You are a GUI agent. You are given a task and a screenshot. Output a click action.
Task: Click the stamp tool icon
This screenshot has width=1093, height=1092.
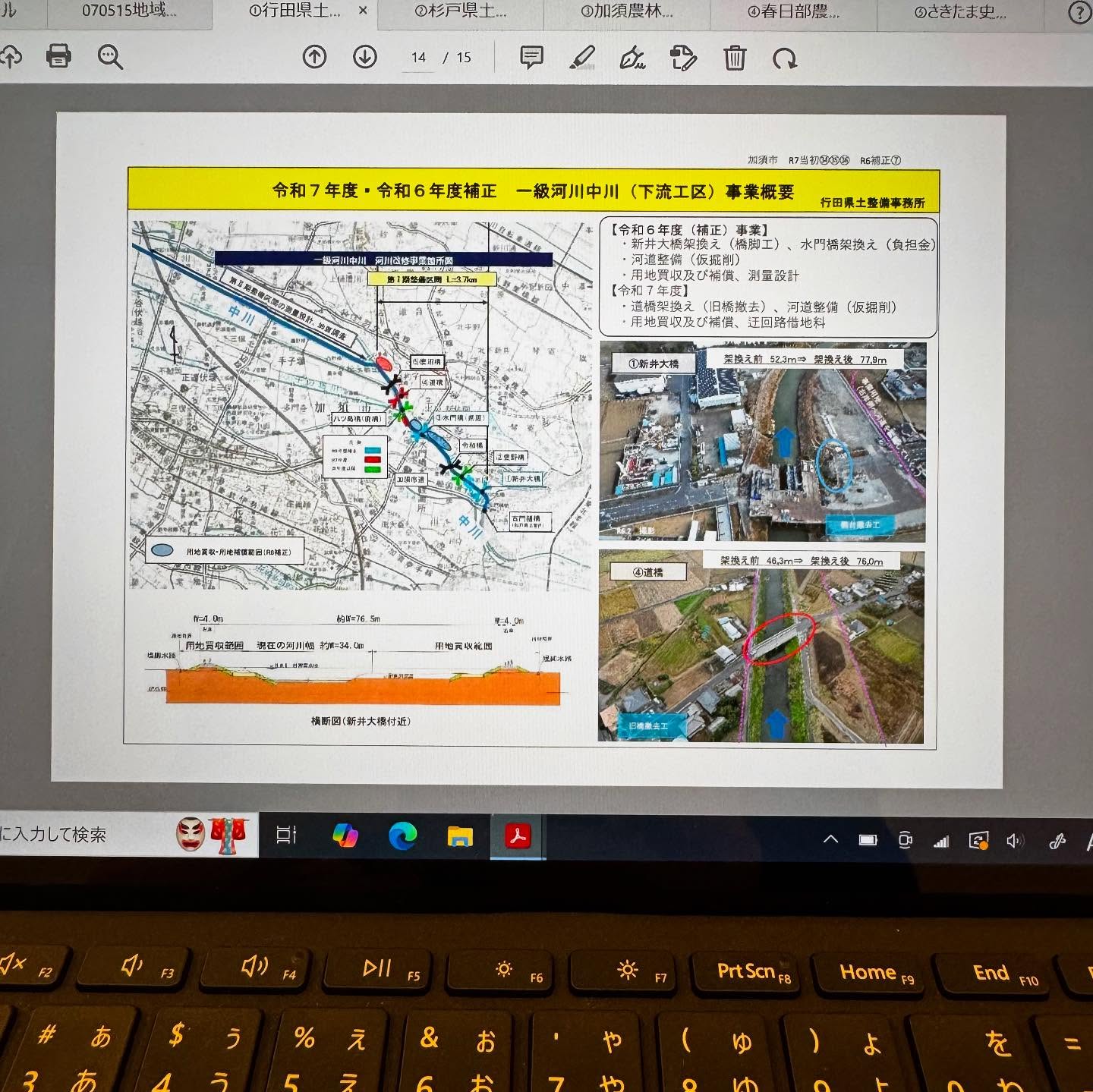(x=683, y=58)
